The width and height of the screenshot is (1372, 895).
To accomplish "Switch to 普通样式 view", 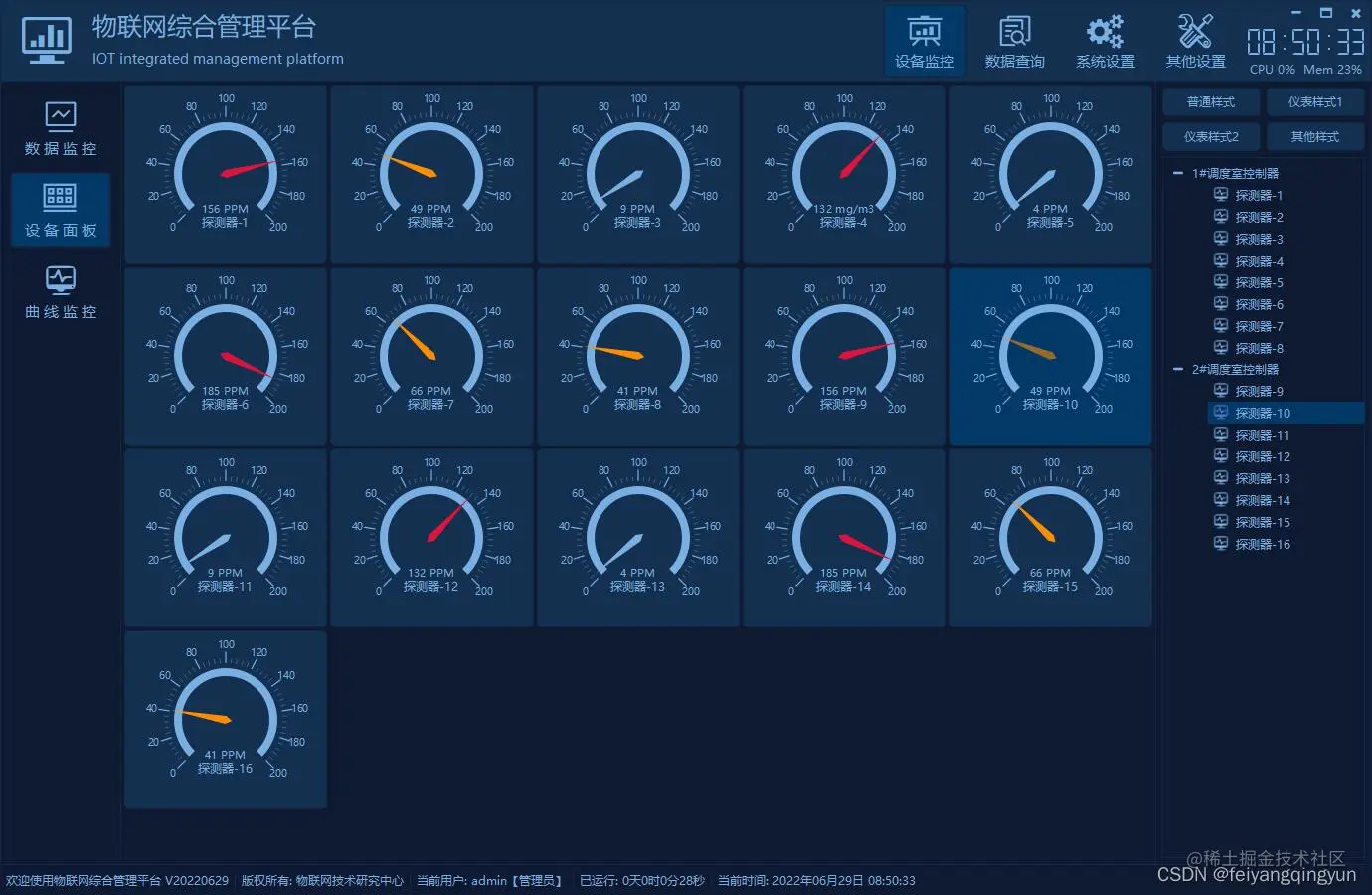I will [1211, 102].
